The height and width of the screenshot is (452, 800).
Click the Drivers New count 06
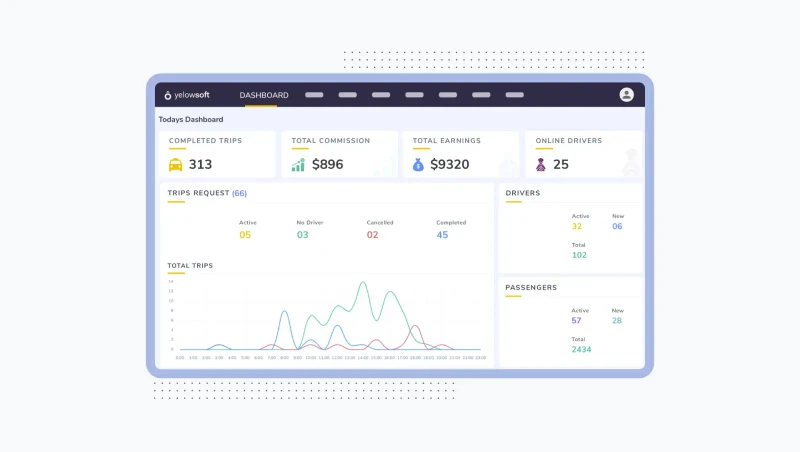[x=617, y=227]
